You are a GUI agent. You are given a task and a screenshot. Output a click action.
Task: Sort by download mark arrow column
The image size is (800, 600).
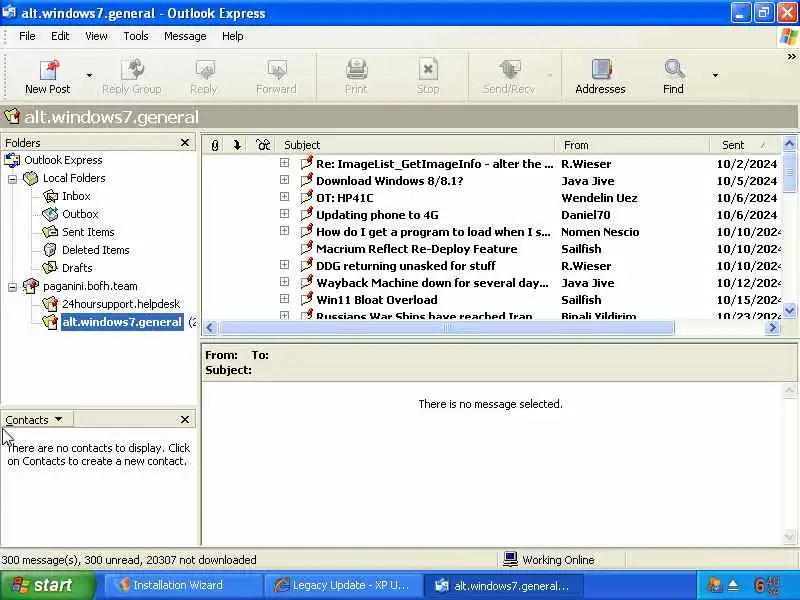click(x=237, y=145)
